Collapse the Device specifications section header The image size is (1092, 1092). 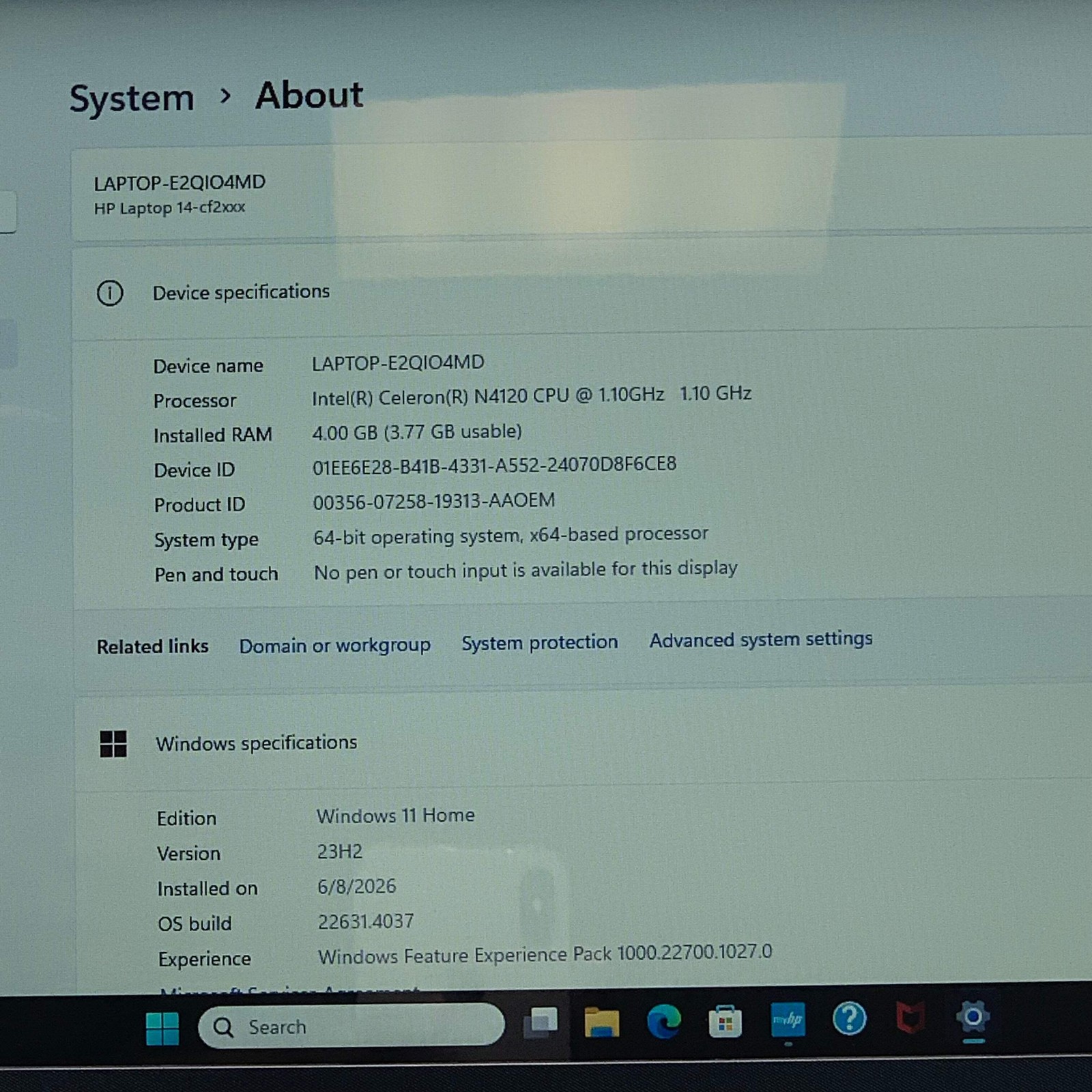coord(581,292)
